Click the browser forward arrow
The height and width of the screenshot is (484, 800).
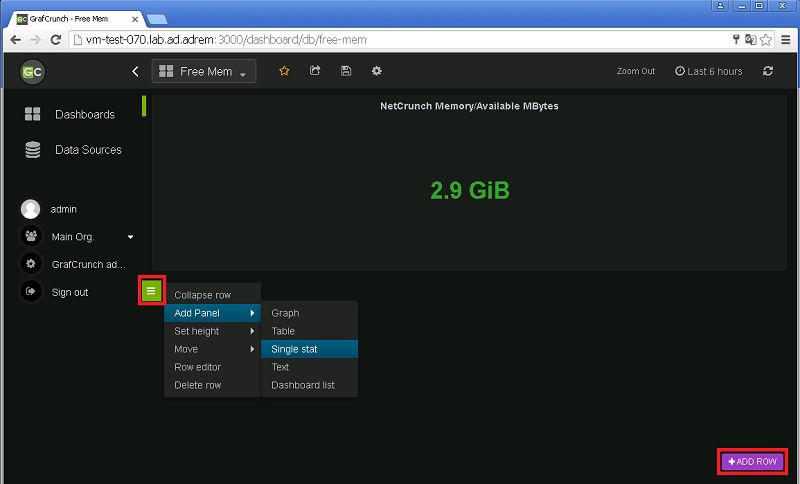tap(35, 40)
